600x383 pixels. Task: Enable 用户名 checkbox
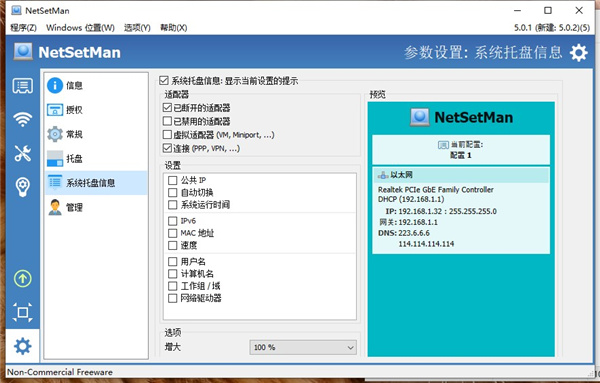coord(173,262)
